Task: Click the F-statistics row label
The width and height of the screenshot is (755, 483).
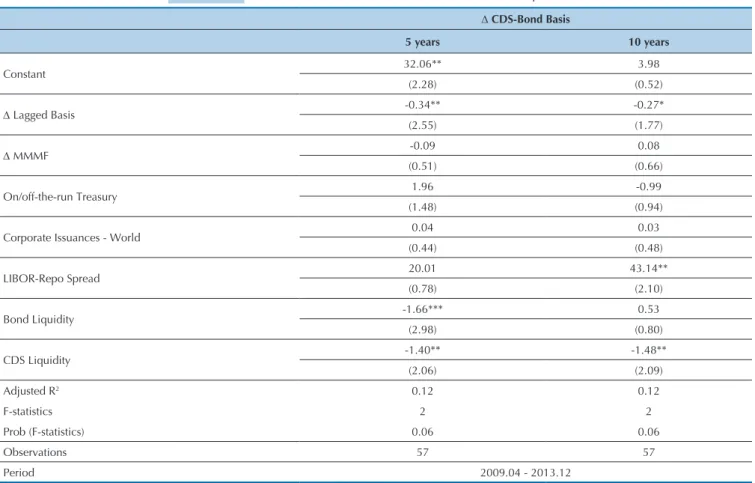Action: (x=27, y=412)
